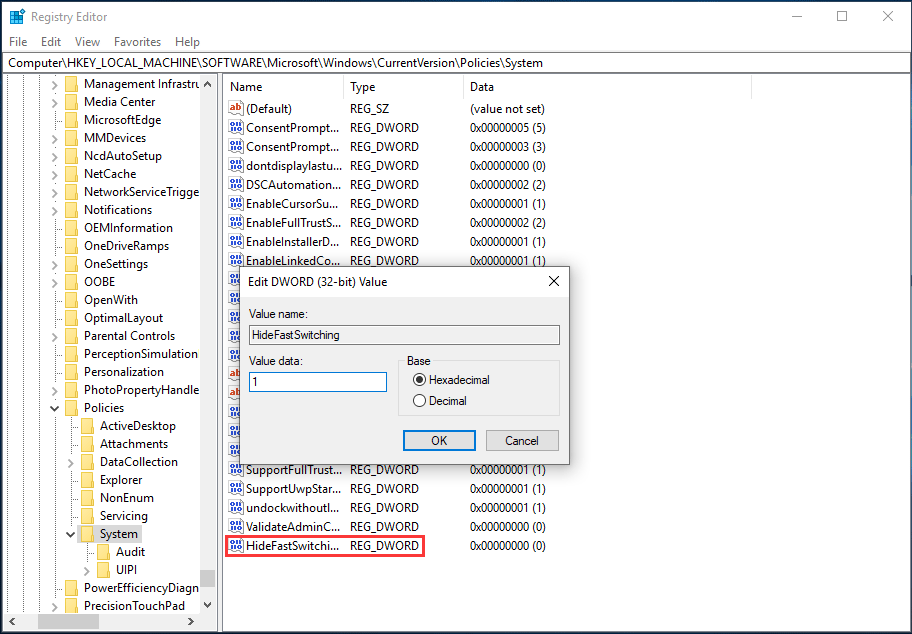Click the REG_DWORD icon beside HideFastSwitching

[x=236, y=545]
